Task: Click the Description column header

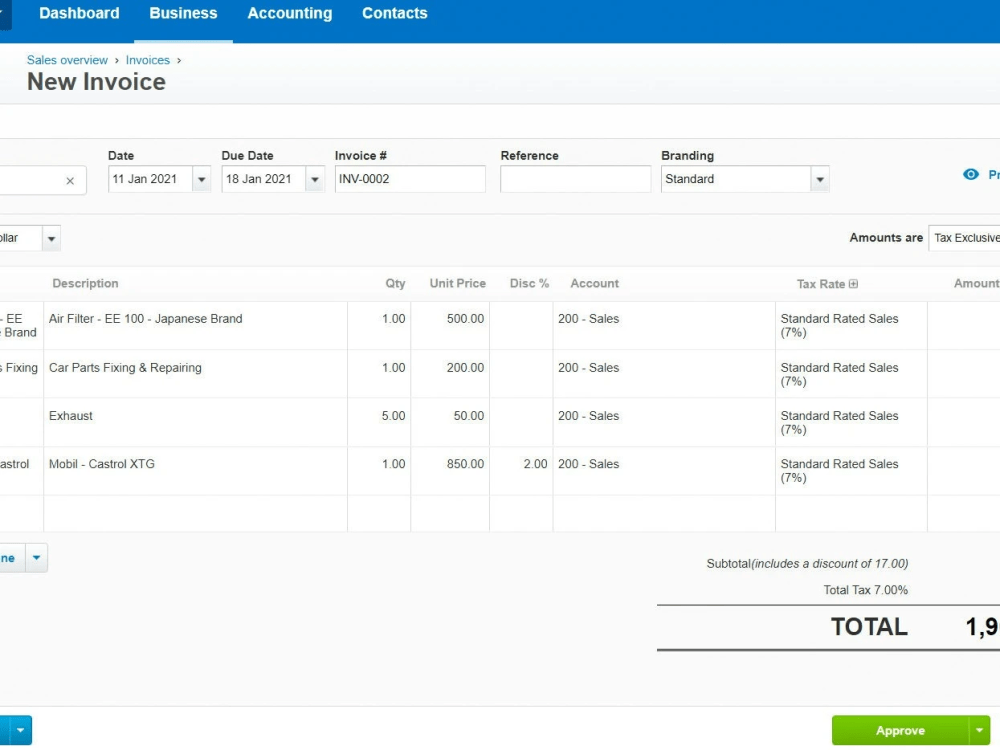Action: 85,284
